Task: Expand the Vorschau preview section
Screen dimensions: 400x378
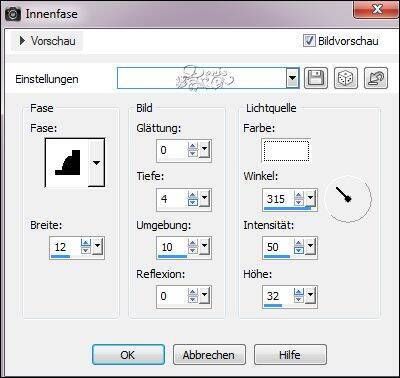Action: pyautogui.click(x=47, y=41)
